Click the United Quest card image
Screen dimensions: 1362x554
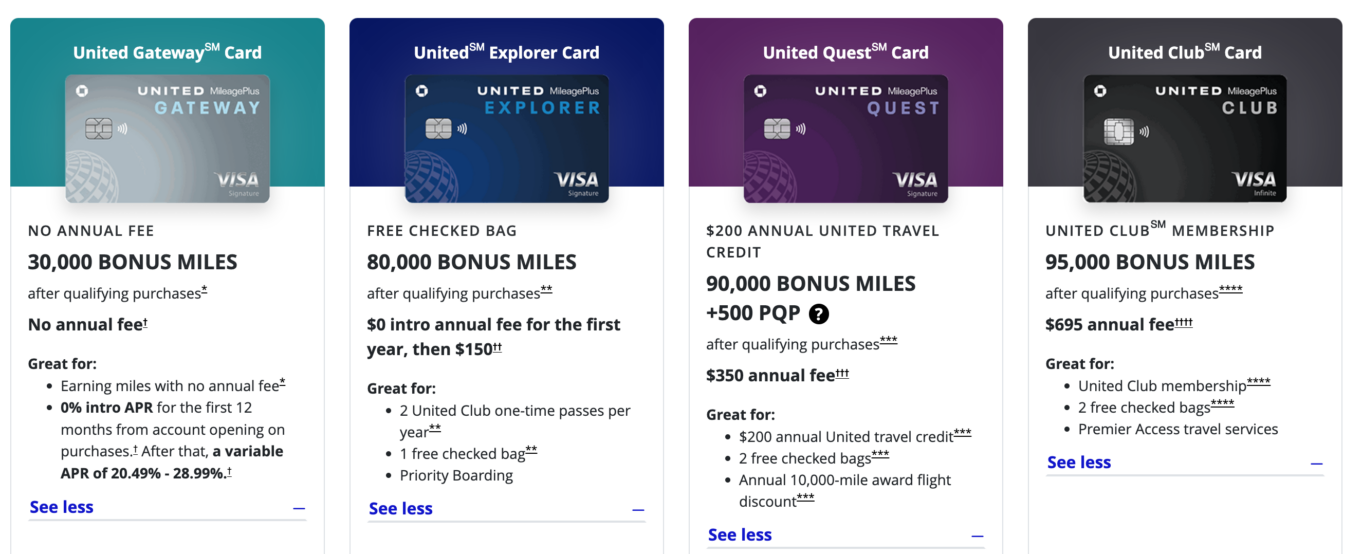[845, 139]
